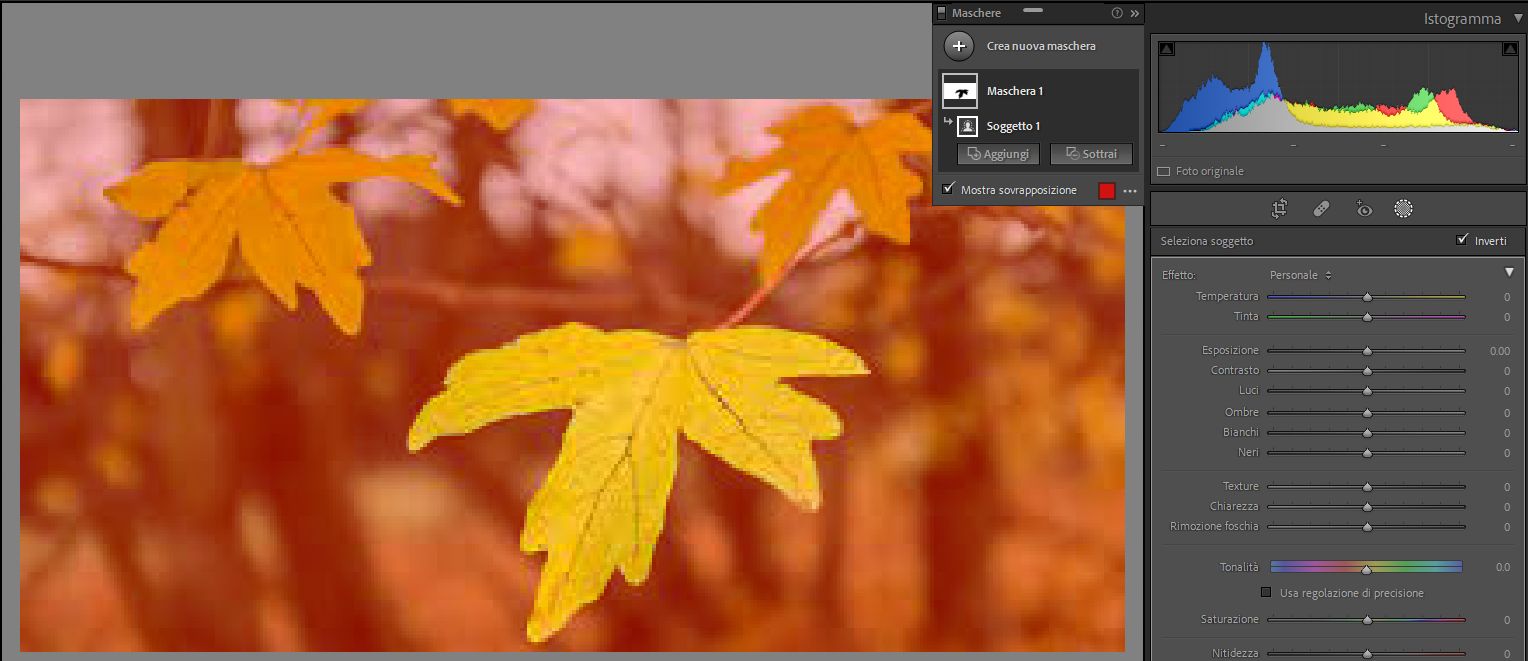Click the Luci slider handle
Viewport: 1528px width, 661px height.
(1367, 391)
